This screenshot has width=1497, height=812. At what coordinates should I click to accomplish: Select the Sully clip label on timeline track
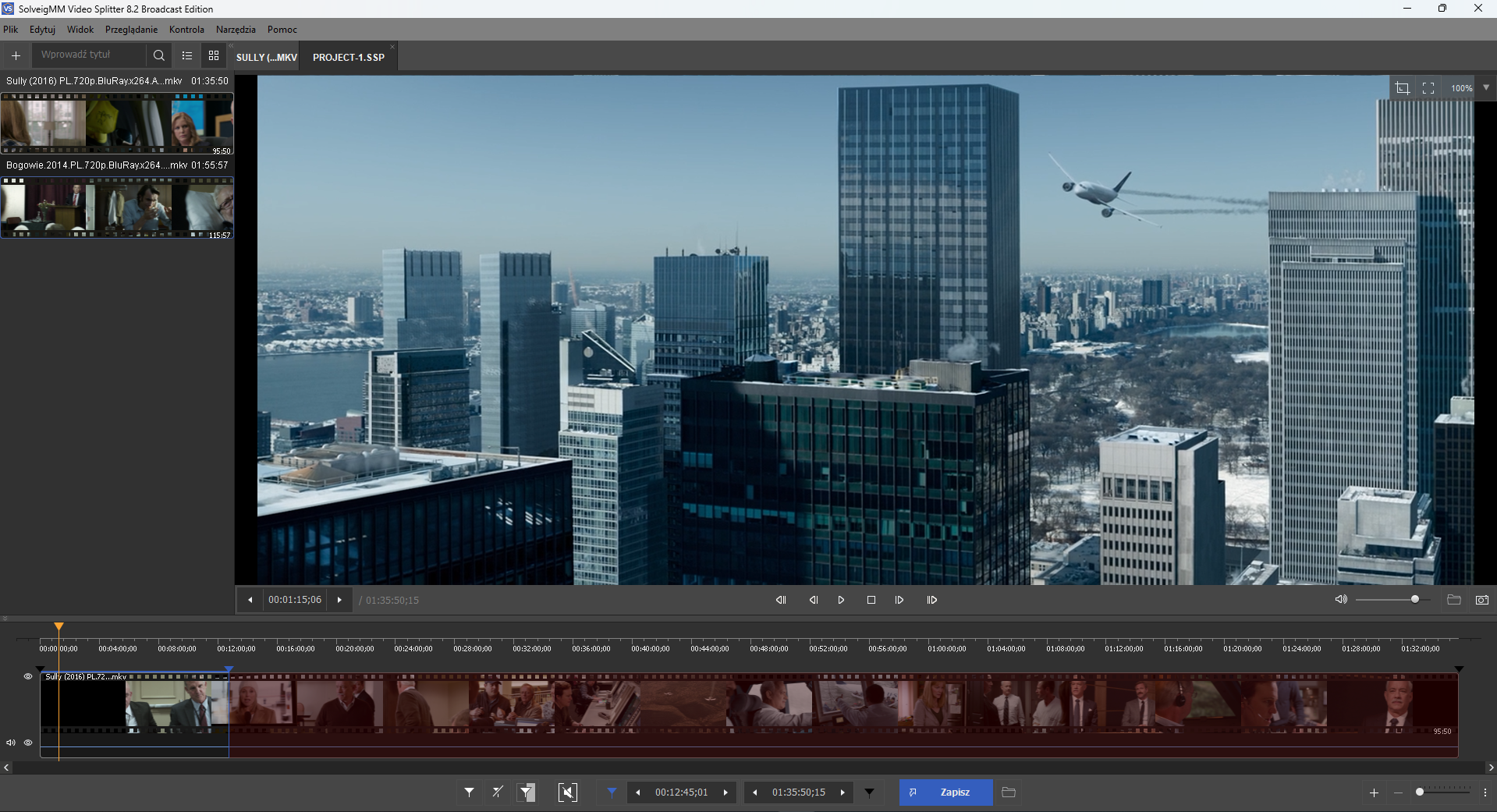(x=86, y=677)
